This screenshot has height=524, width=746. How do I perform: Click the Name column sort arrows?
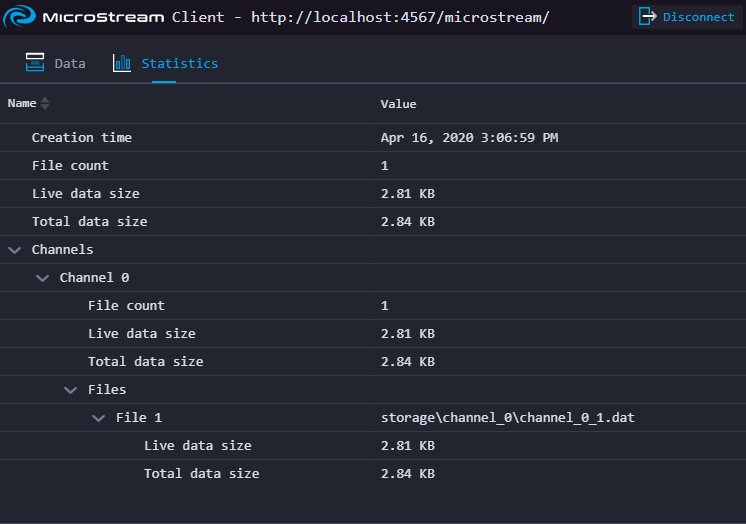coord(45,103)
